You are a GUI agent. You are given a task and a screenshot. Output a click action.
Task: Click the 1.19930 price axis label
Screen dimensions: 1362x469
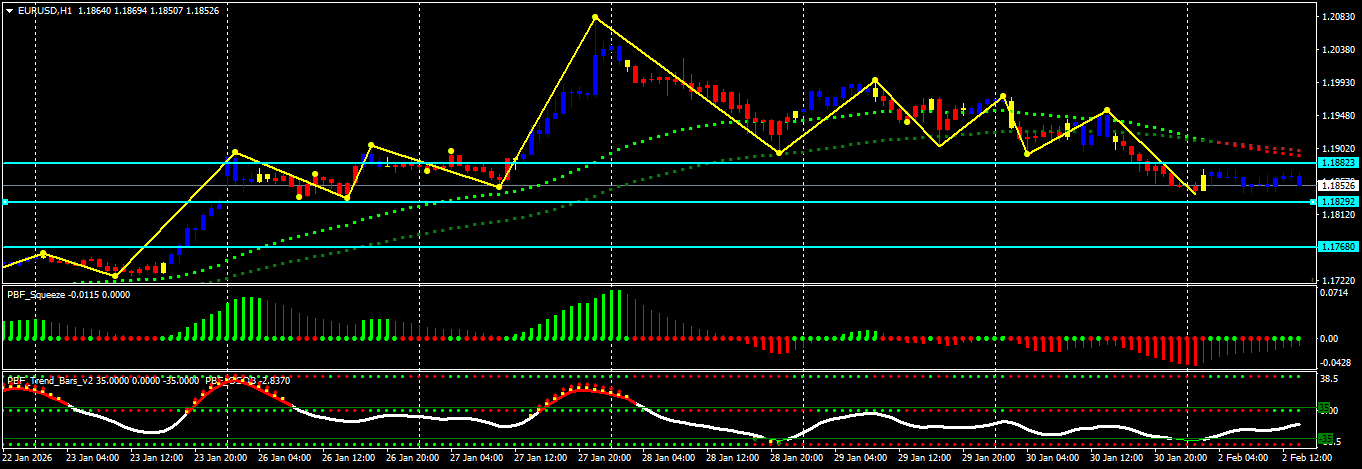(x=1337, y=83)
